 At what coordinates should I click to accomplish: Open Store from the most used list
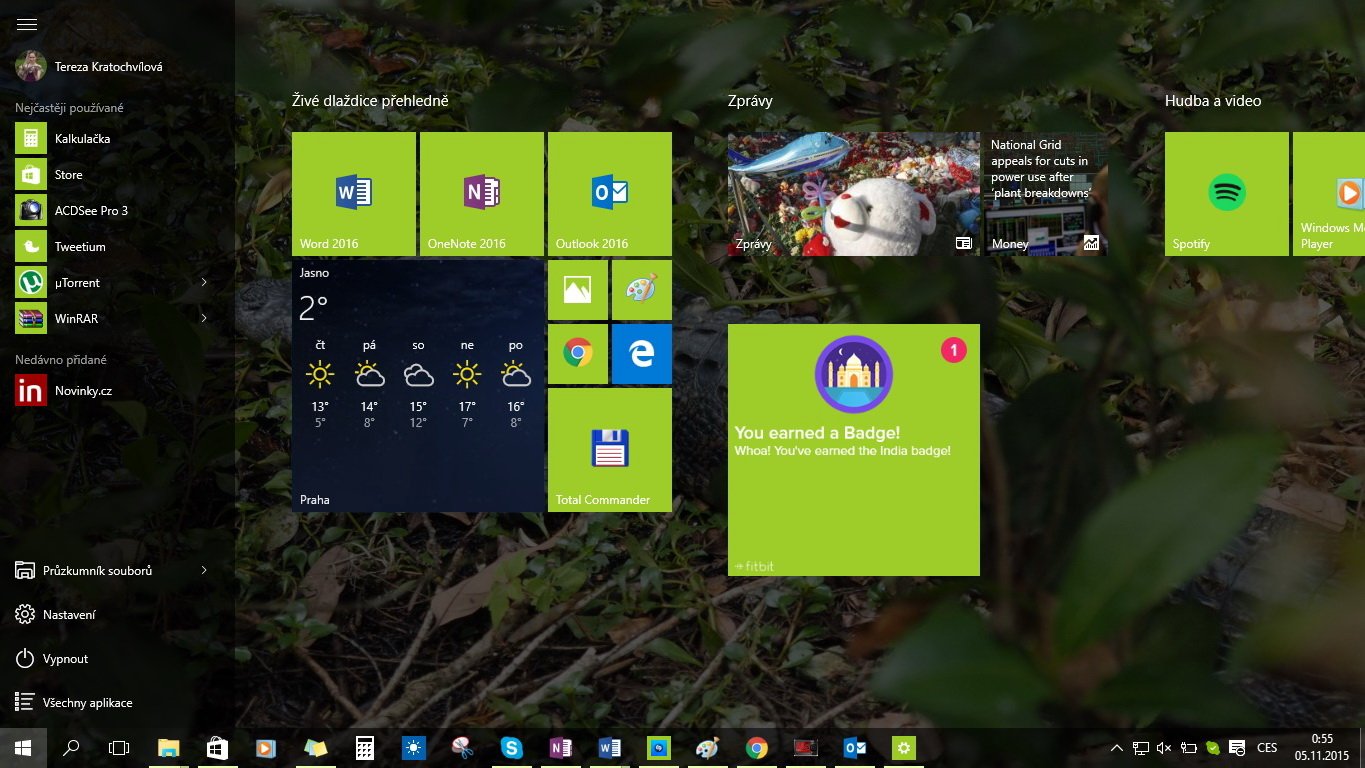[117, 175]
